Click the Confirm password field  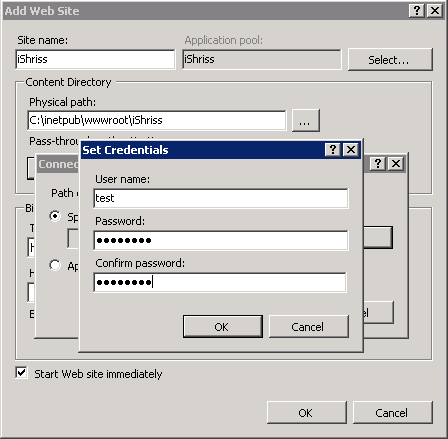click(x=220, y=282)
